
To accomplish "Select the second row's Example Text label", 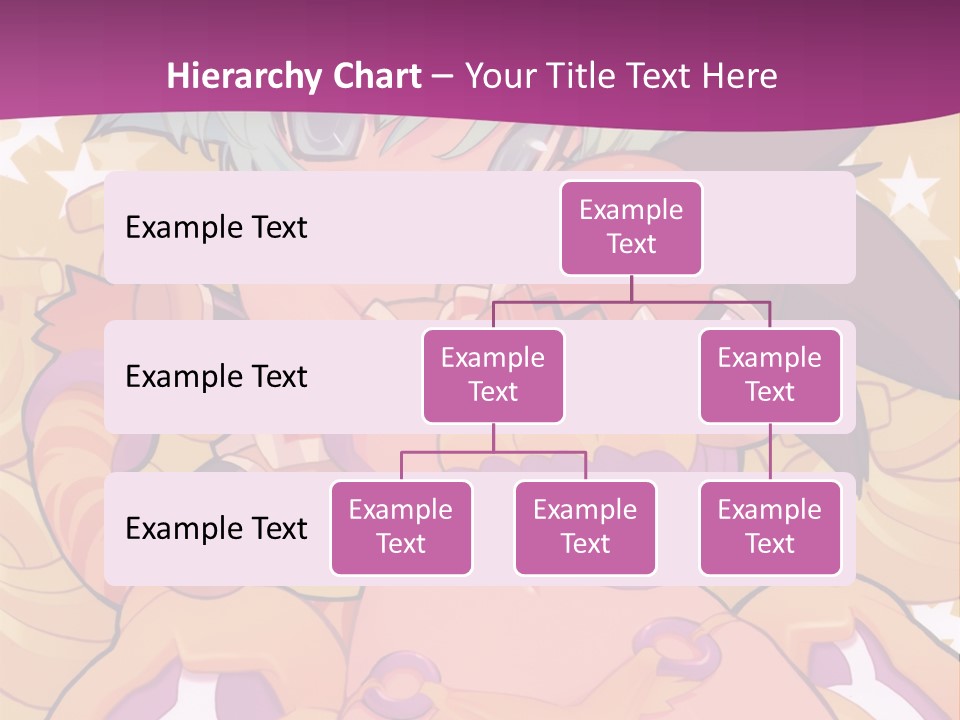I will pos(216,377).
